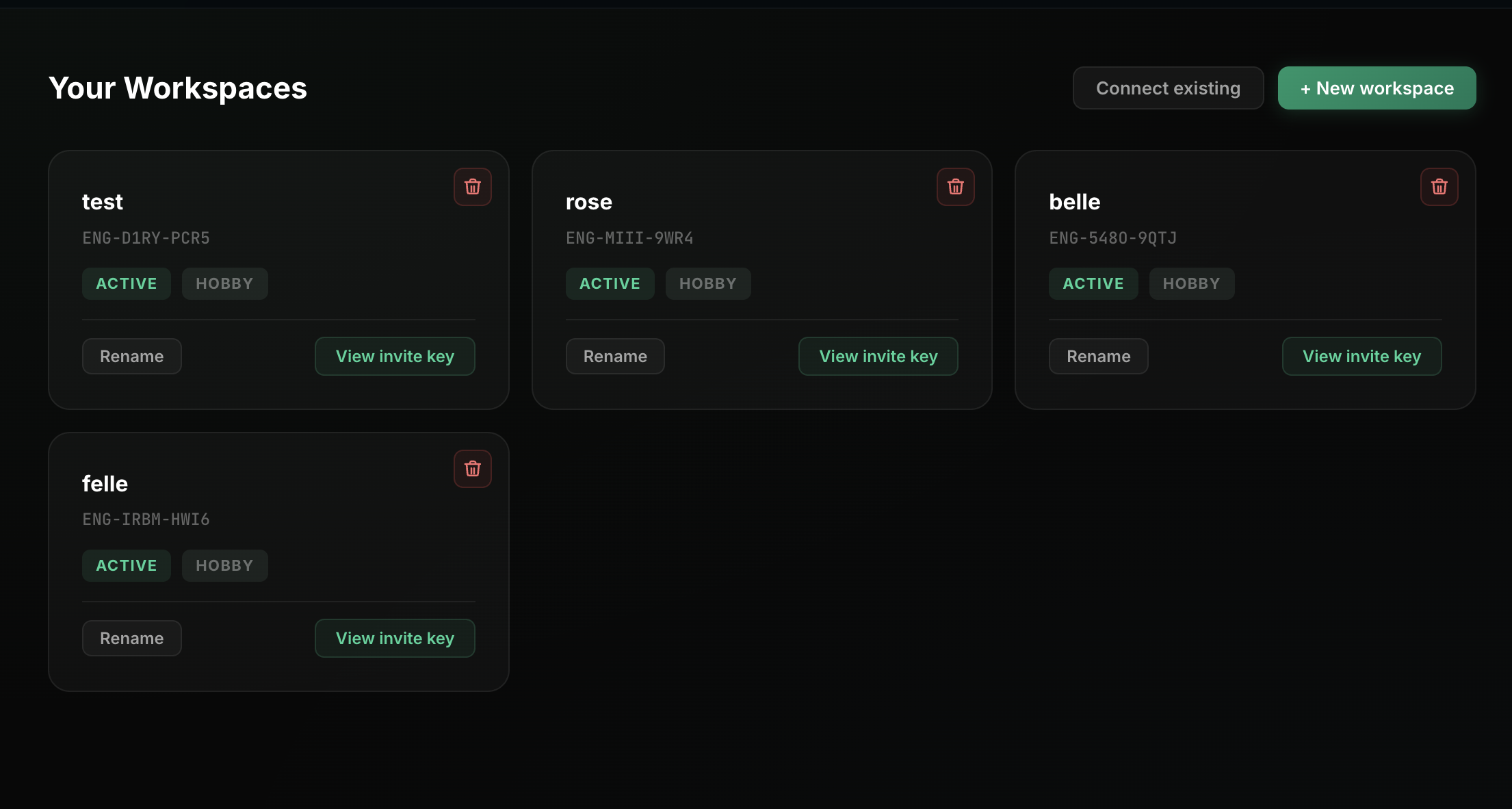Click HOBBY badge on rose workspace
1512x809 pixels.
pos(707,284)
